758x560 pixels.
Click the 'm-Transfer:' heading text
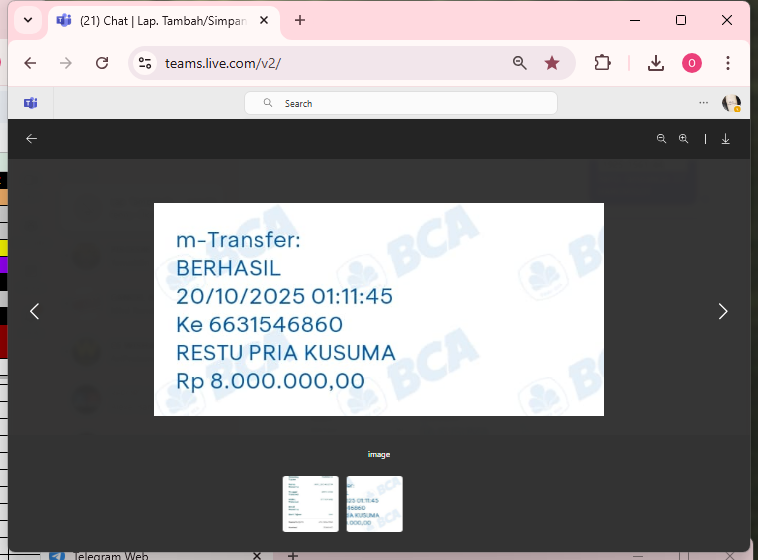click(x=238, y=240)
